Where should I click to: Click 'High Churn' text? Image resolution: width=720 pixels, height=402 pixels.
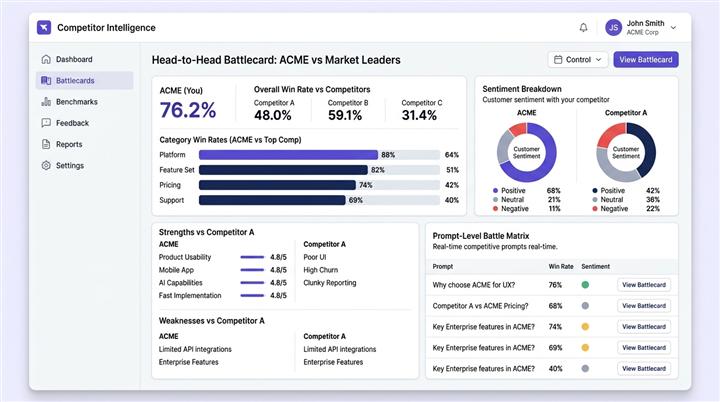tap(321, 270)
